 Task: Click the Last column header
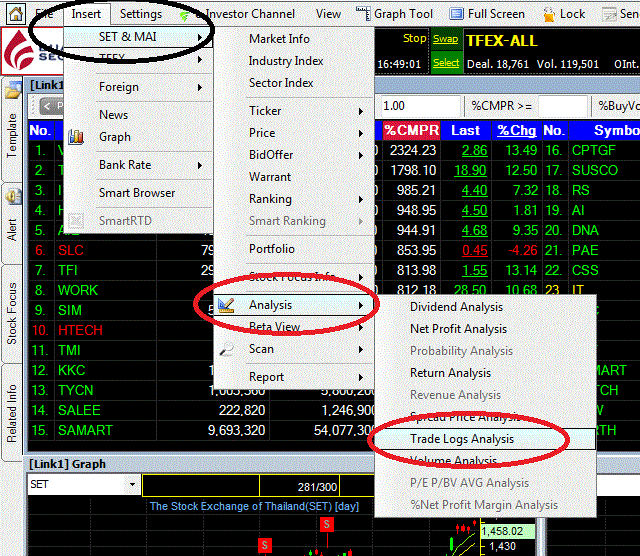pyautogui.click(x=465, y=131)
